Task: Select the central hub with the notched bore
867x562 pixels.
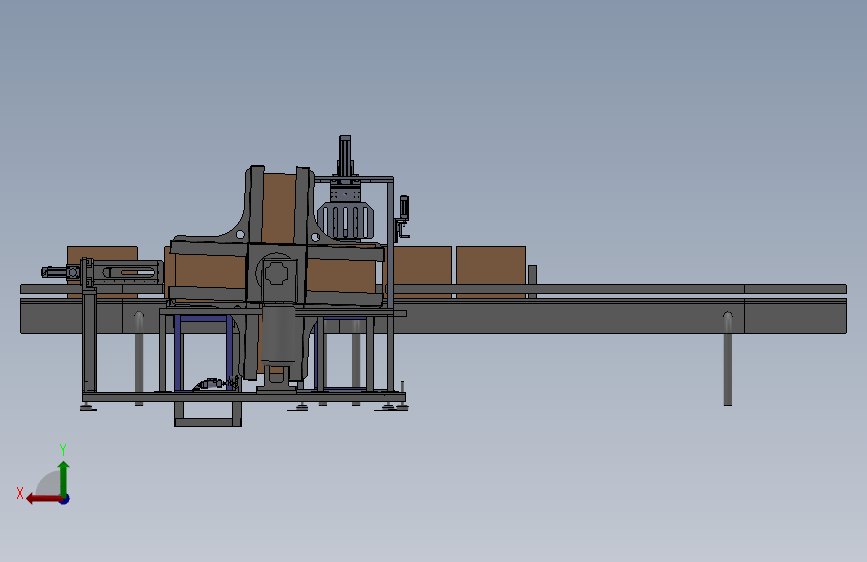Action: click(276, 273)
